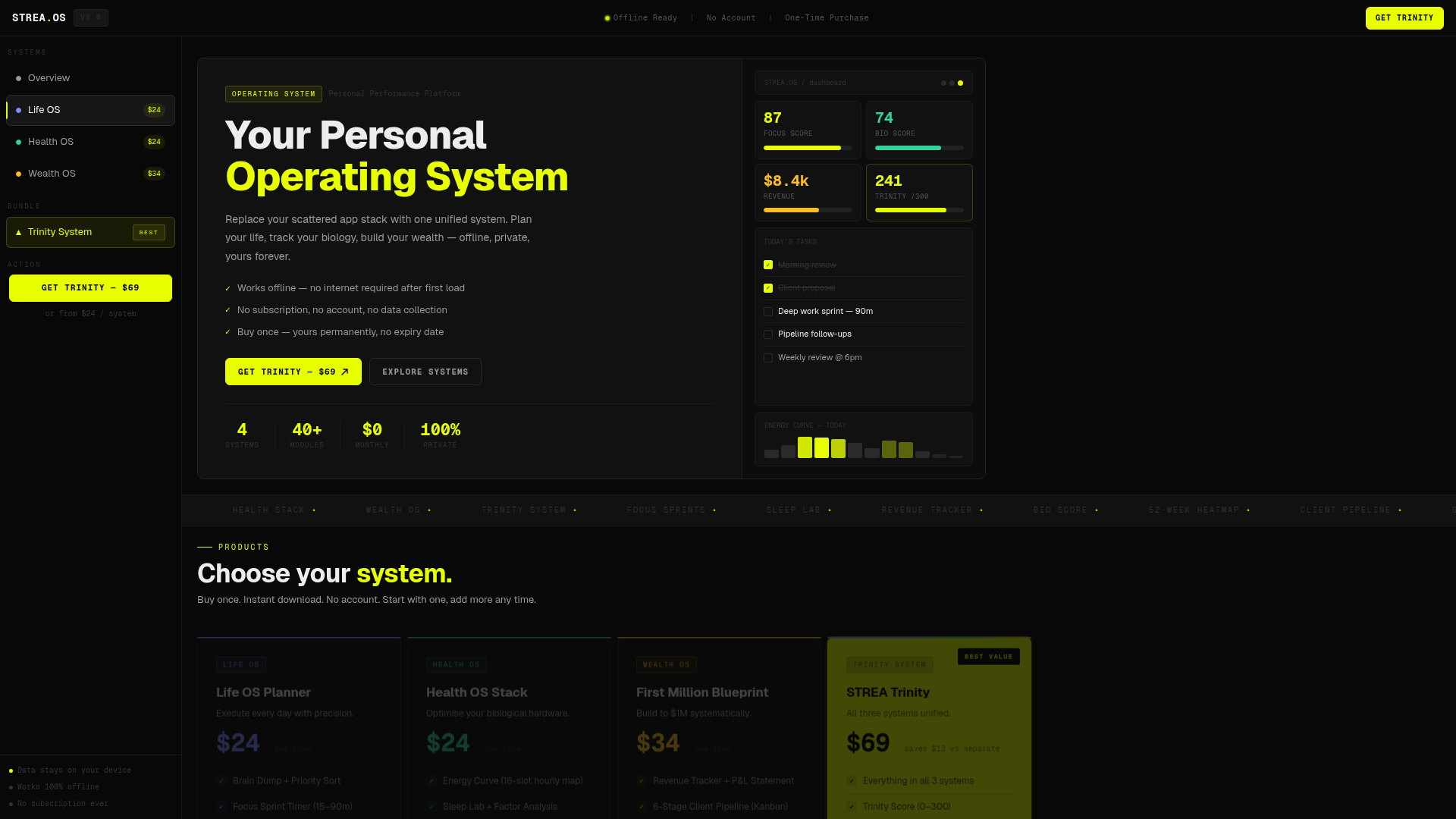The width and height of the screenshot is (1456, 819).
Task: Click the yellow dot in the dashboard header
Action: click(960, 83)
